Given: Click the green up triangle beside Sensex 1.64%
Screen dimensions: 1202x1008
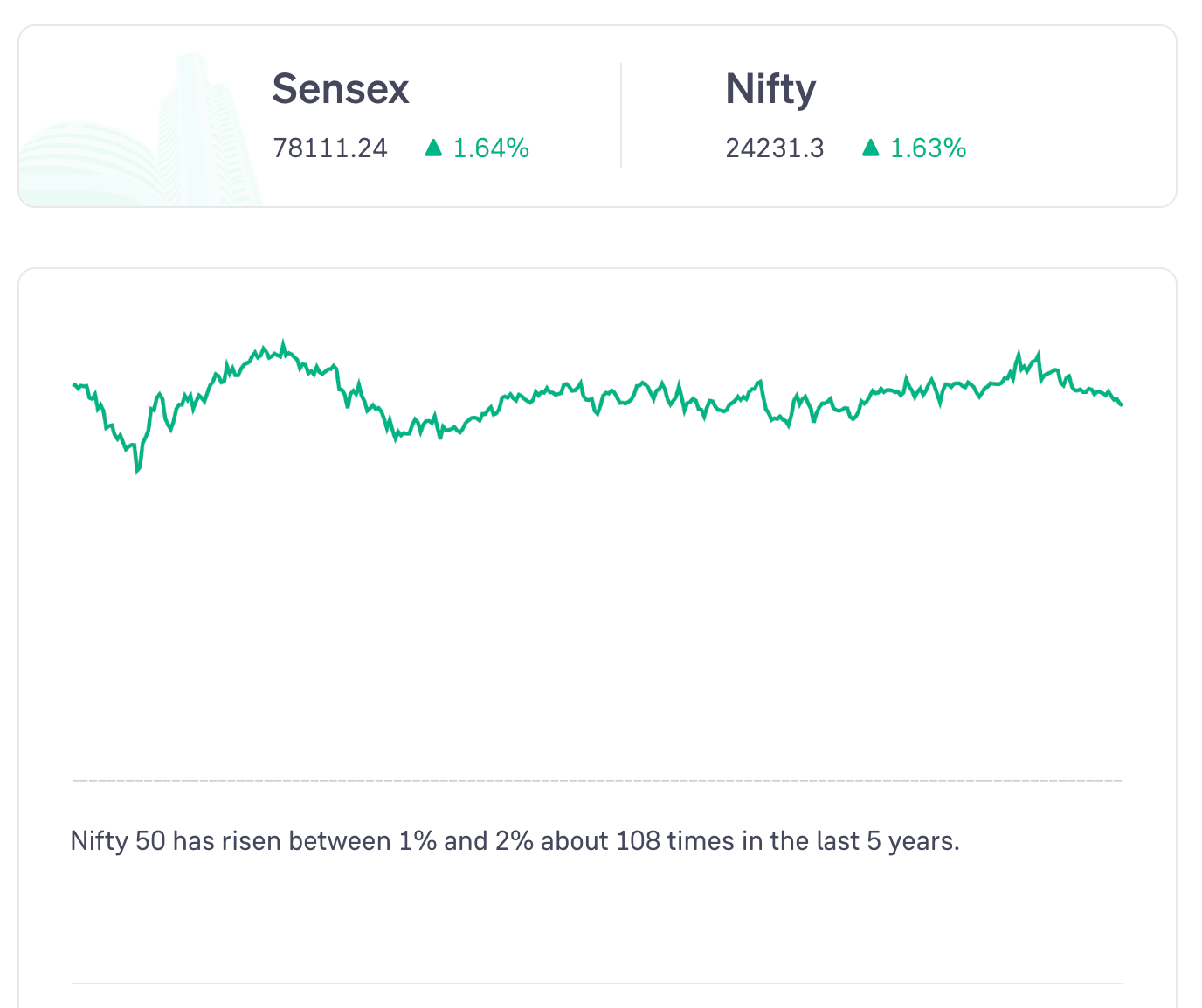Looking at the screenshot, I should pos(433,148).
